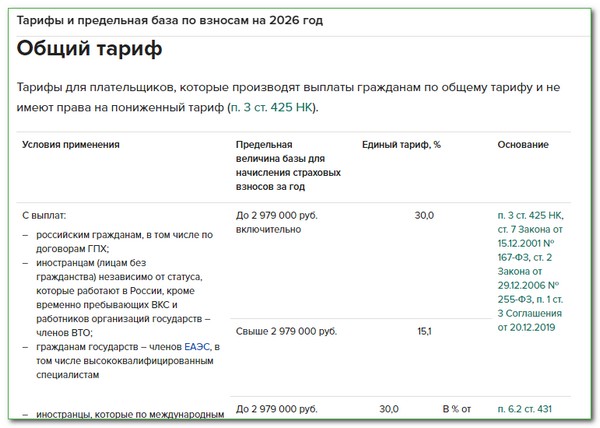Click the Основание column header
Viewport: 600px width, 428px height.
pos(523,144)
